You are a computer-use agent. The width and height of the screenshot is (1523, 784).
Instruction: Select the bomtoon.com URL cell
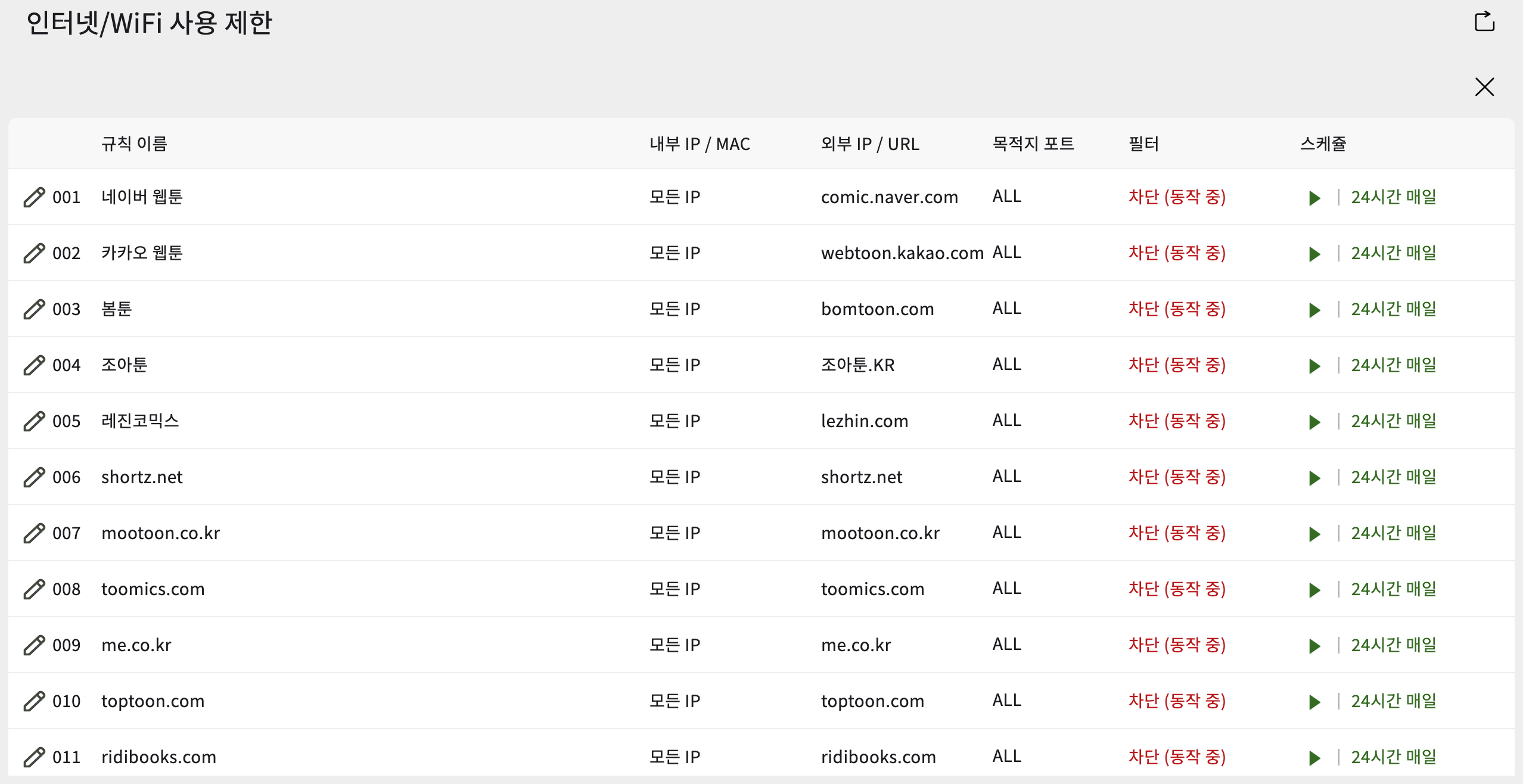(x=877, y=309)
